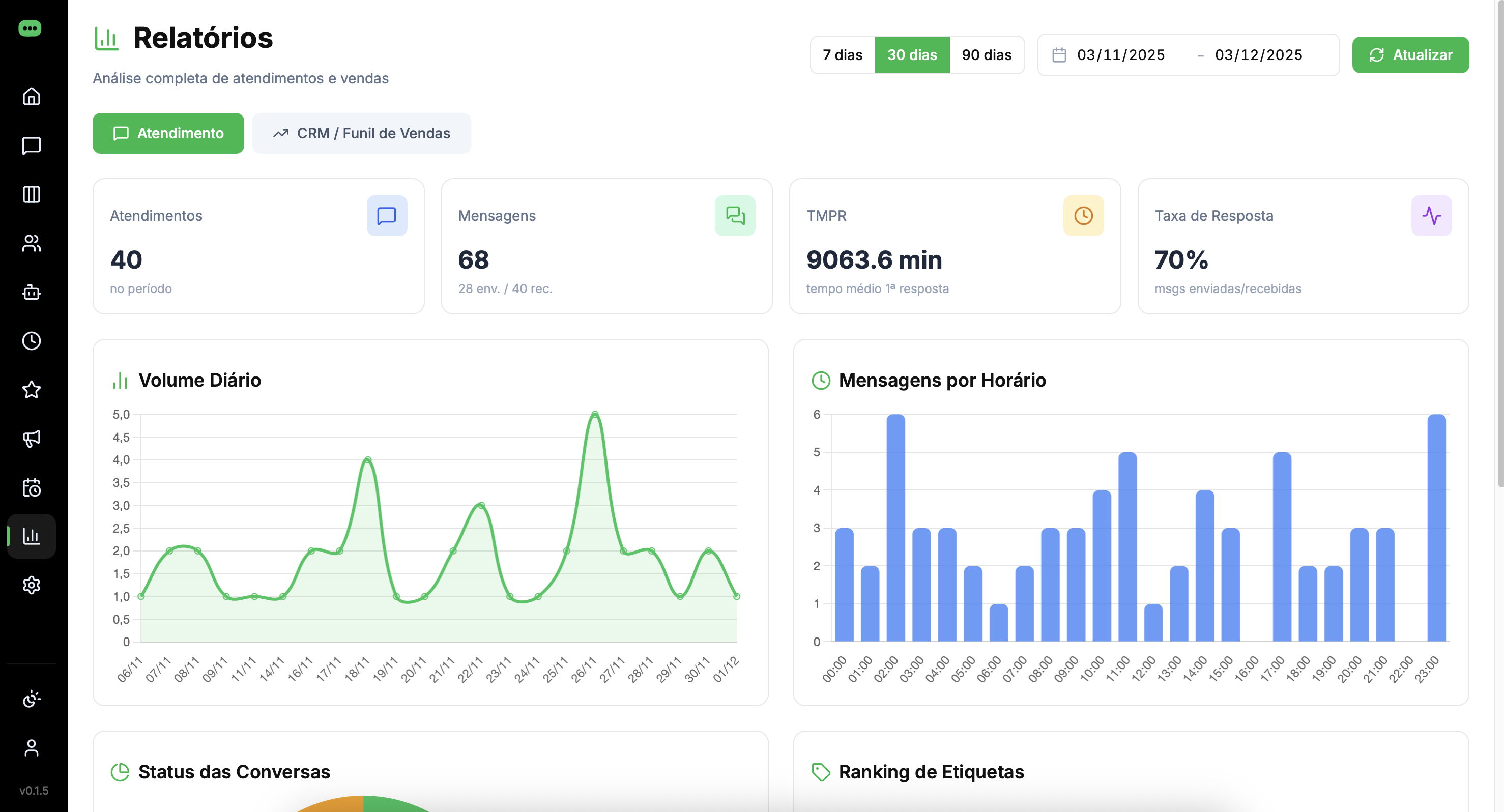
Task: Open the Kanban board view
Action: (x=31, y=194)
